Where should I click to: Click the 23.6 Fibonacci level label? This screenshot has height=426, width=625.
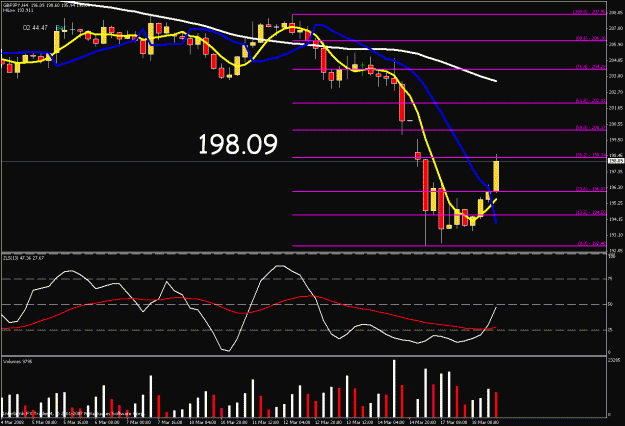(591, 189)
